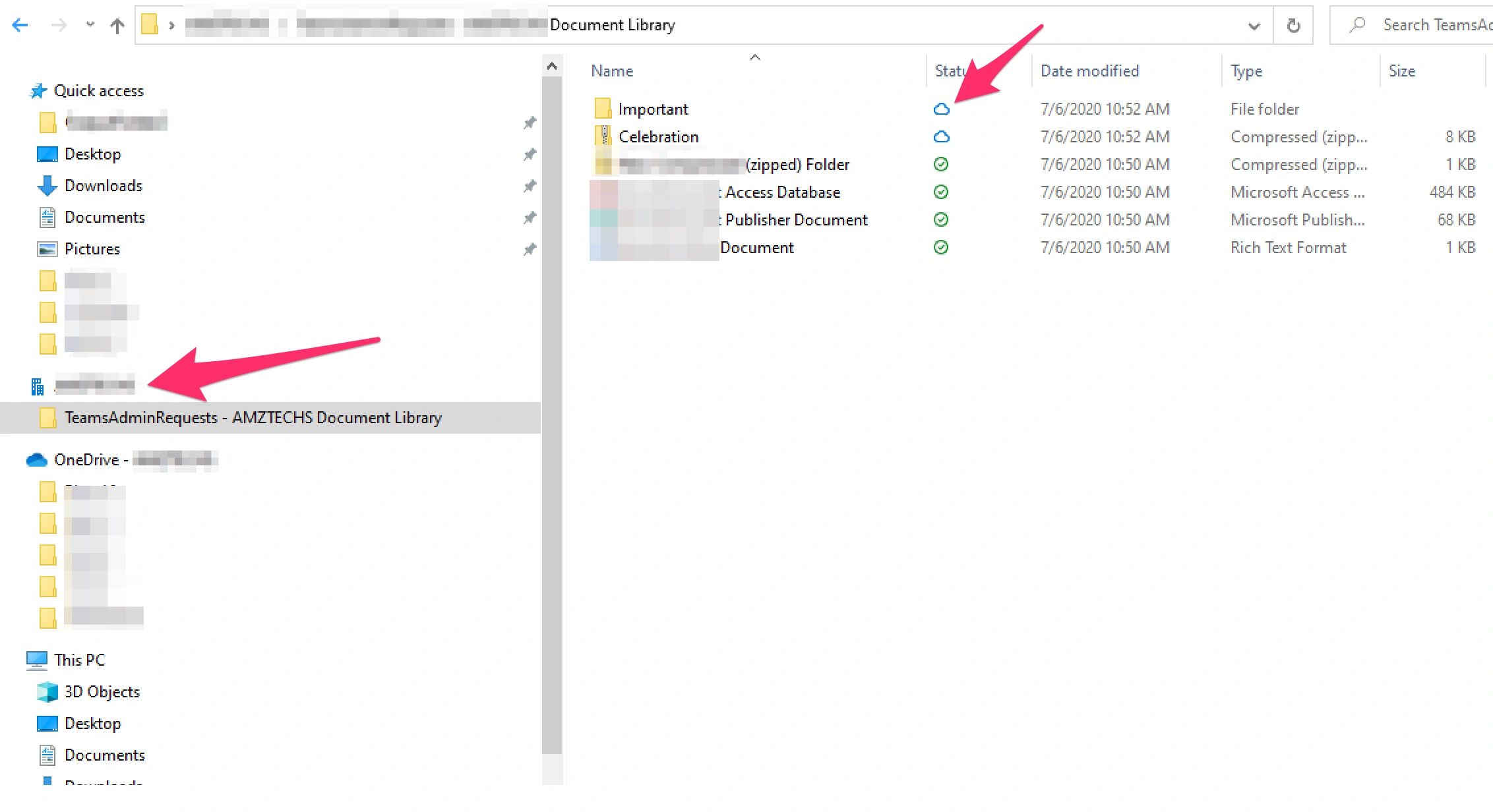Select TeamsAdminRequests - AMZTECHS Document Library
This screenshot has height=812, width=1493.
253,418
